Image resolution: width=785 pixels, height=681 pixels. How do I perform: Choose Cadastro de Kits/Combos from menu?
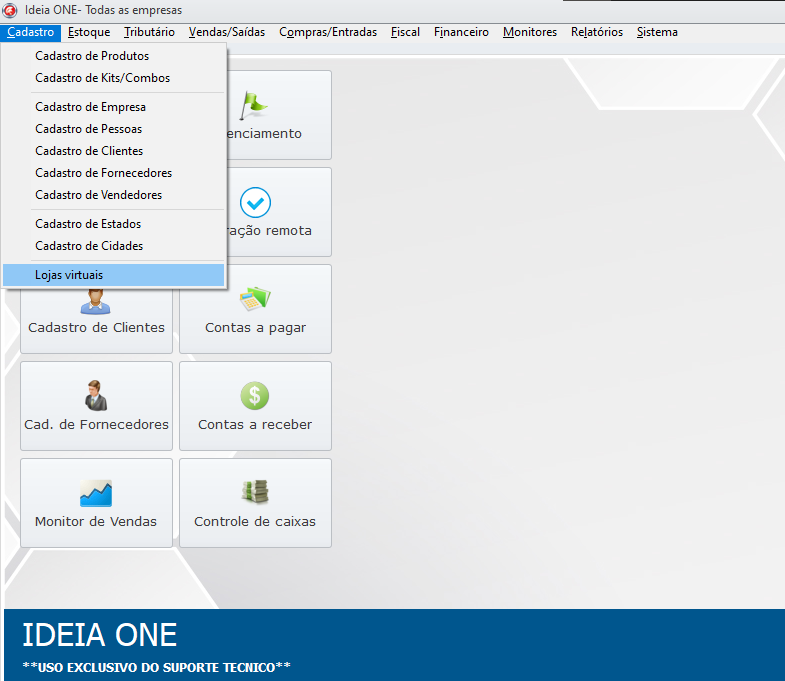point(102,78)
